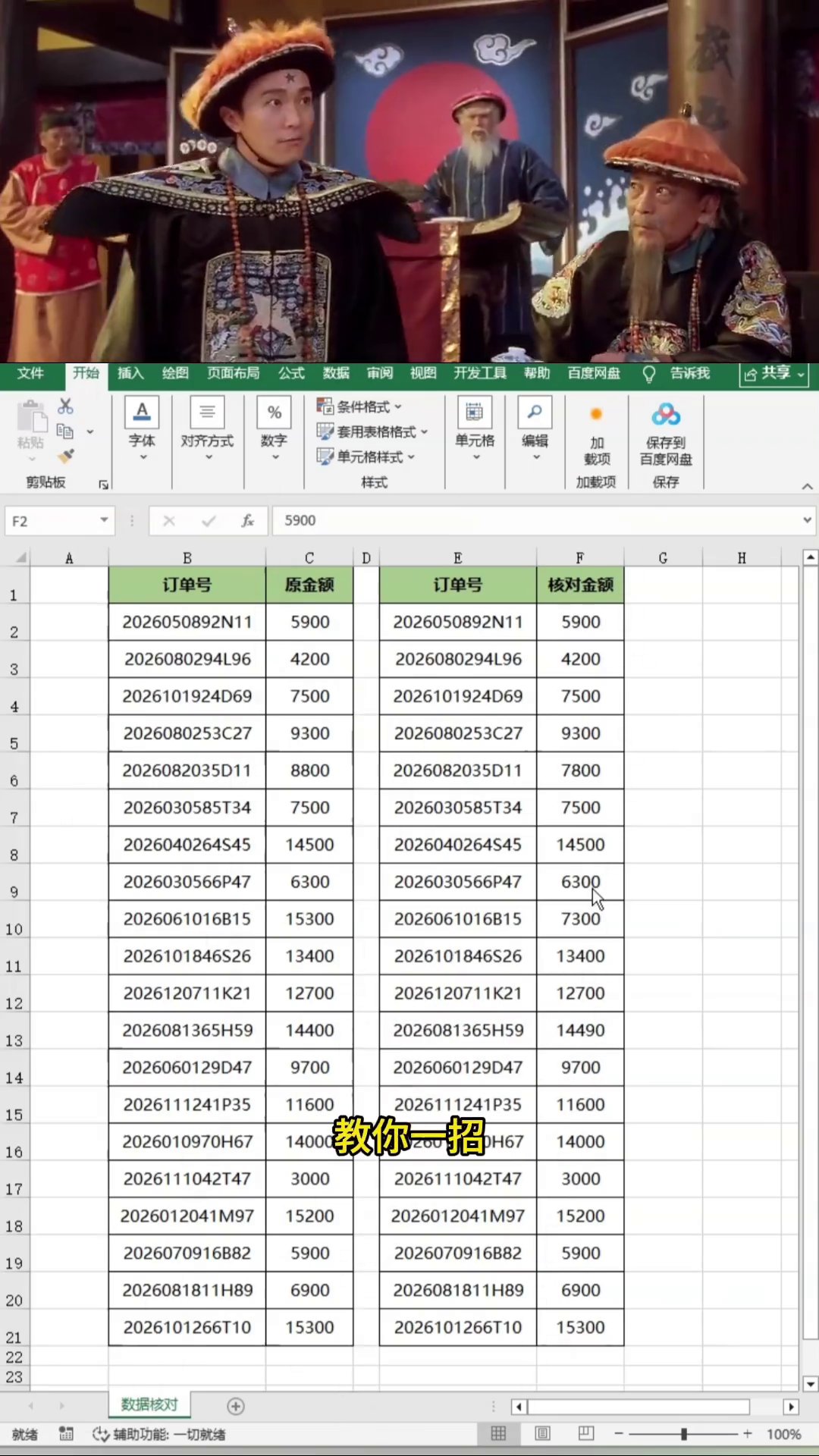Select cell F6 with value 7800
Image resolution: width=819 pixels, height=1456 pixels.
(580, 770)
